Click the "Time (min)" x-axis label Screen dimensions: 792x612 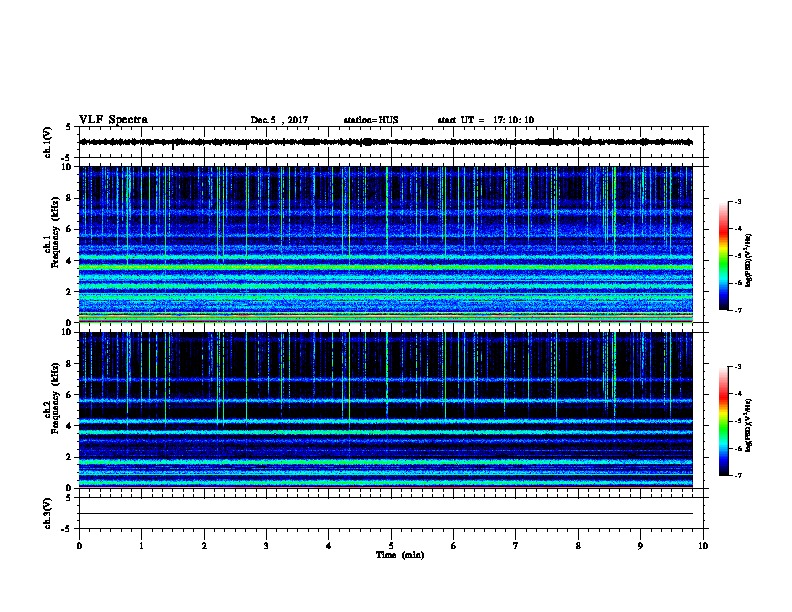click(400, 555)
